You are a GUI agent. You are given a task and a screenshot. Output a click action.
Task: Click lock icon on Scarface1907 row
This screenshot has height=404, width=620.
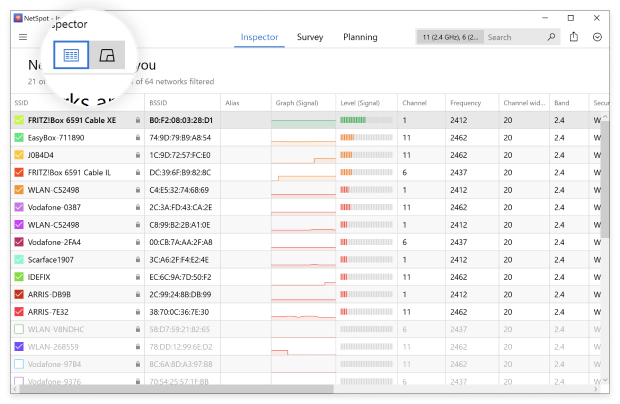[138, 260]
